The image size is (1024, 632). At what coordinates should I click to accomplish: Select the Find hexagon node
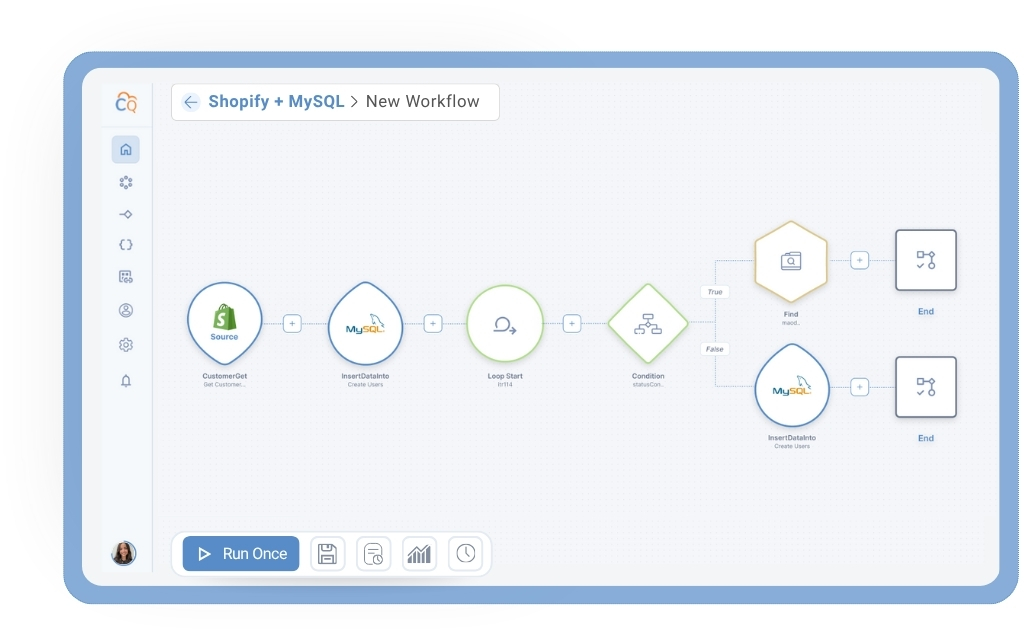click(x=791, y=261)
